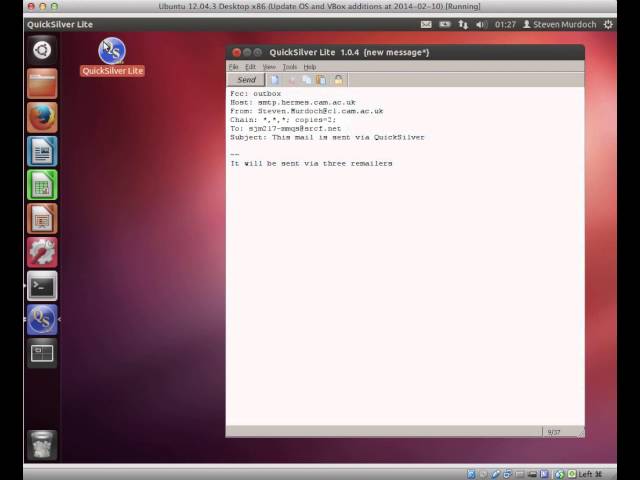The image size is (640, 480).
Task: Click the QuickSilver Lite title in top panel
Action: pos(60,24)
